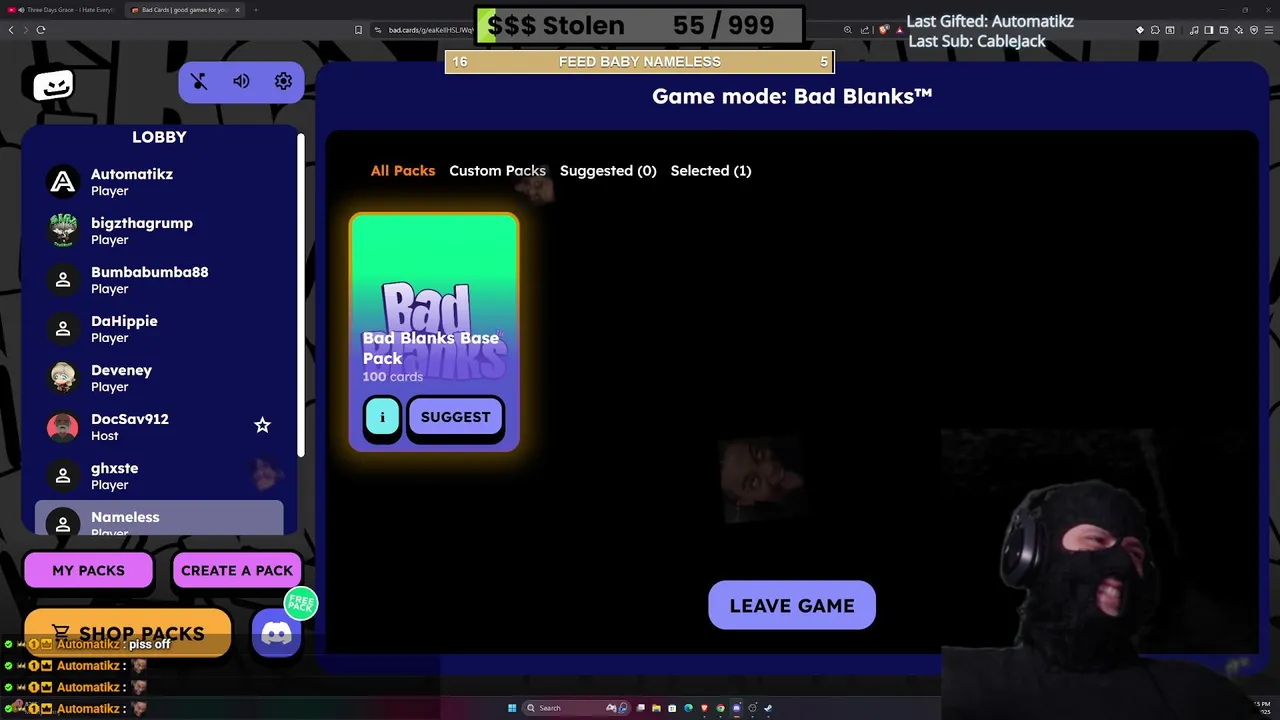Viewport: 1280px width, 720px height.
Task: Switch to the Custom Packs tab
Action: pos(497,171)
